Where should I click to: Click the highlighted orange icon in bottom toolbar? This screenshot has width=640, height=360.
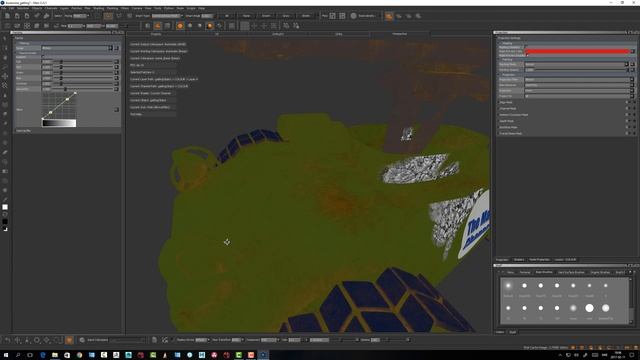tap(69, 340)
